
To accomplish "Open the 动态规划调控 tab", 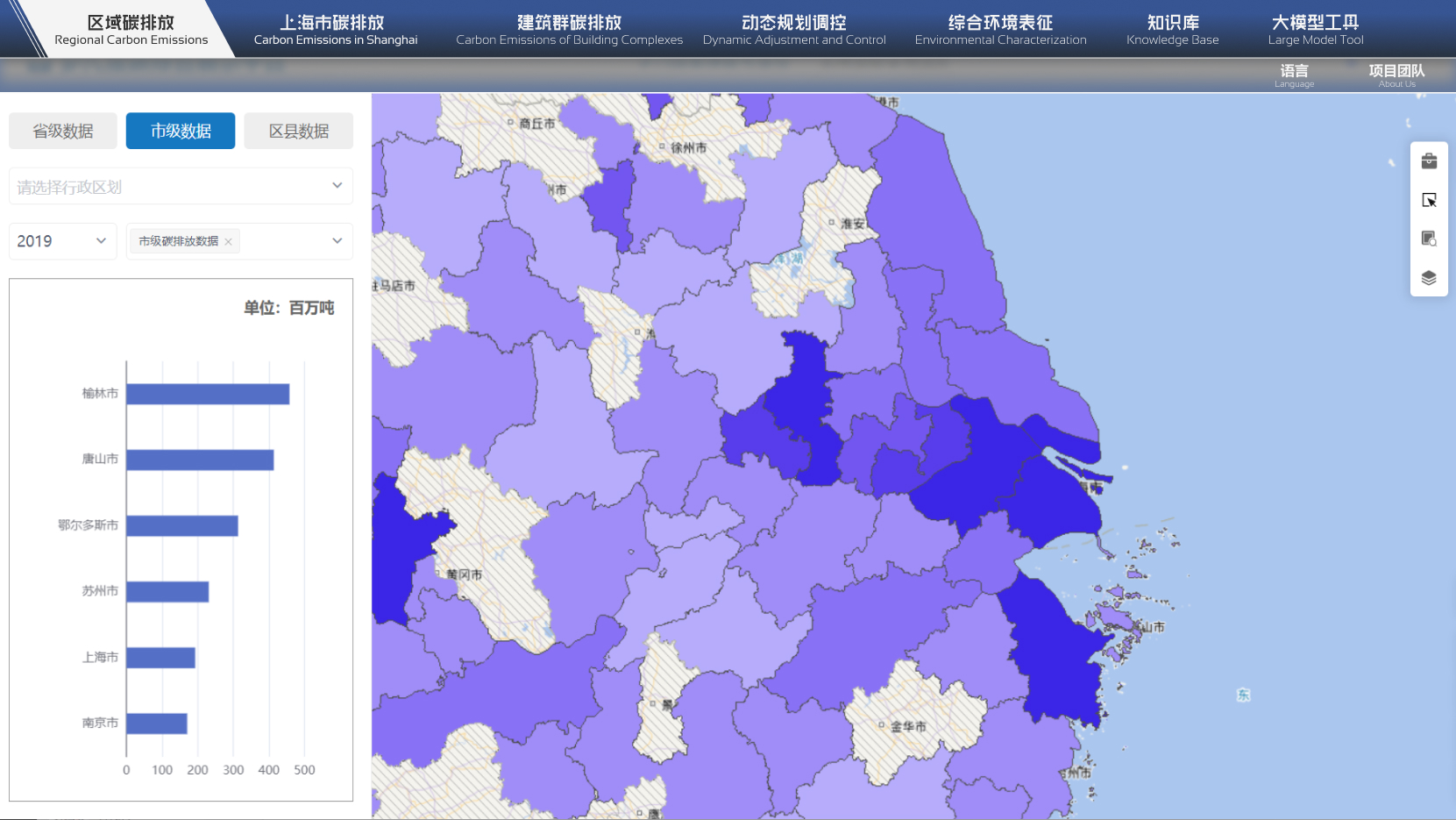I will click(x=793, y=30).
